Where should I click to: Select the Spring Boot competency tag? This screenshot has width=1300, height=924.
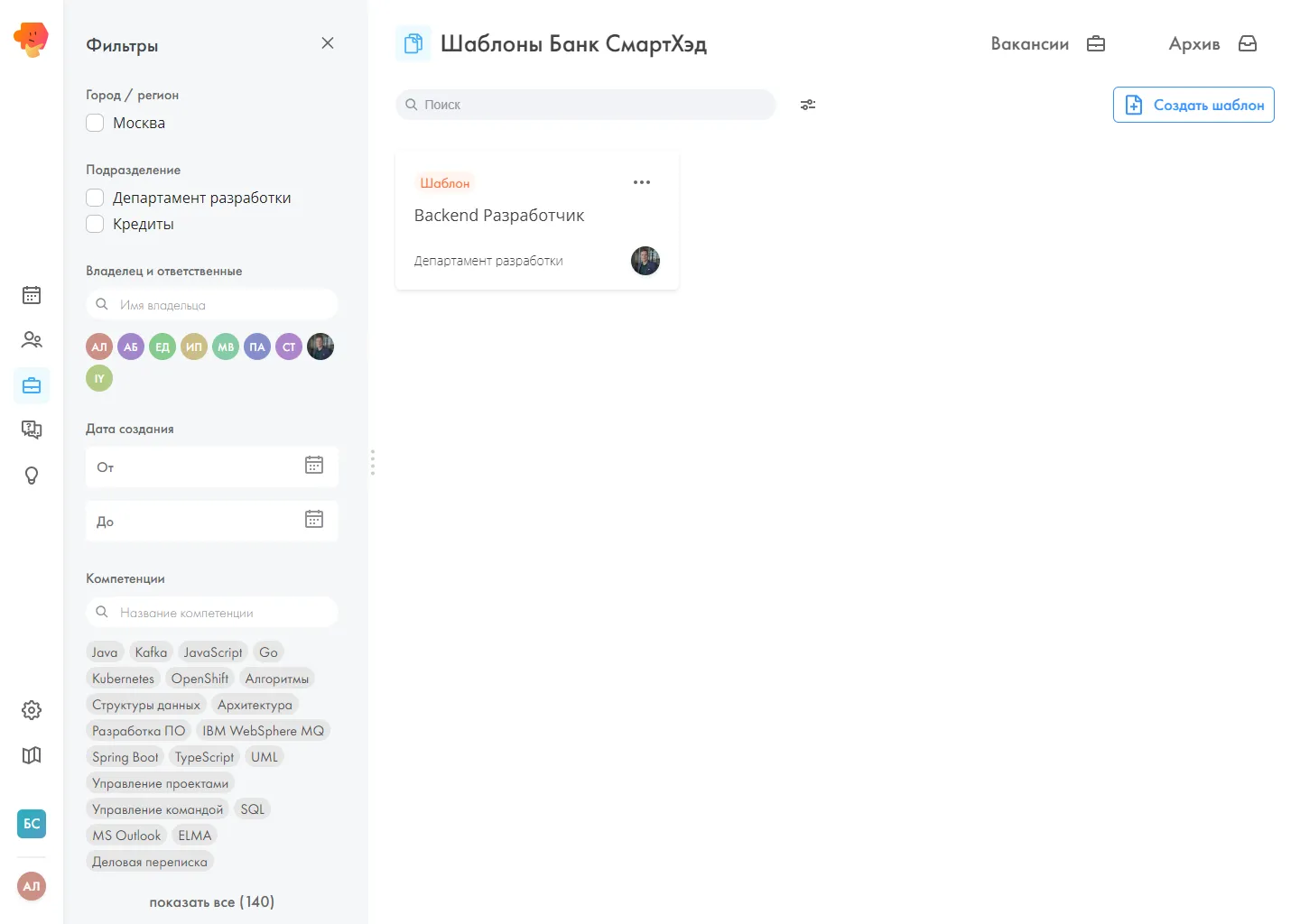tap(125, 757)
